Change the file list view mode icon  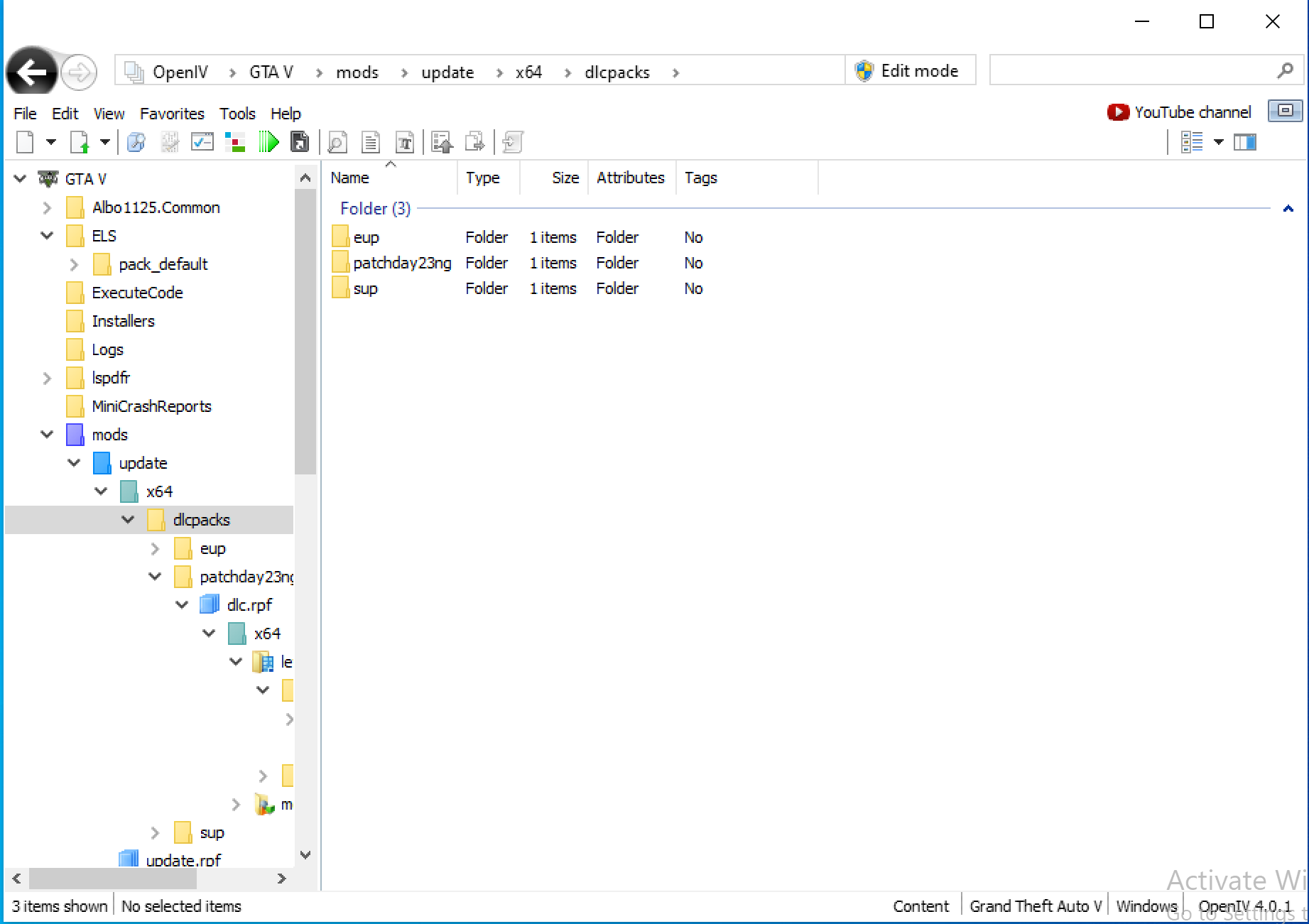1192,142
